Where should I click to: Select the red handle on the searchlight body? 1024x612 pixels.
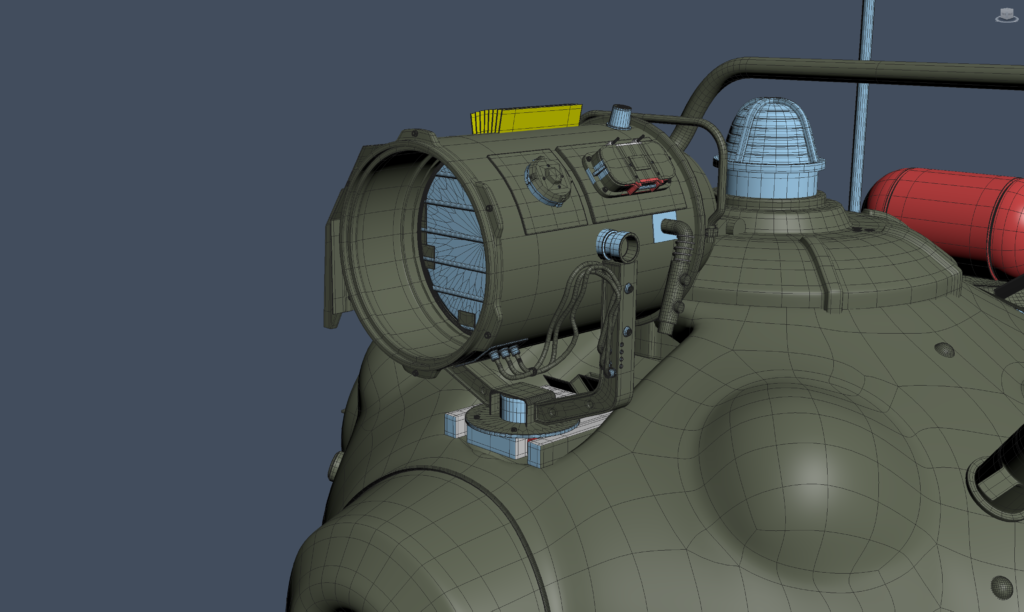pyautogui.click(x=645, y=184)
